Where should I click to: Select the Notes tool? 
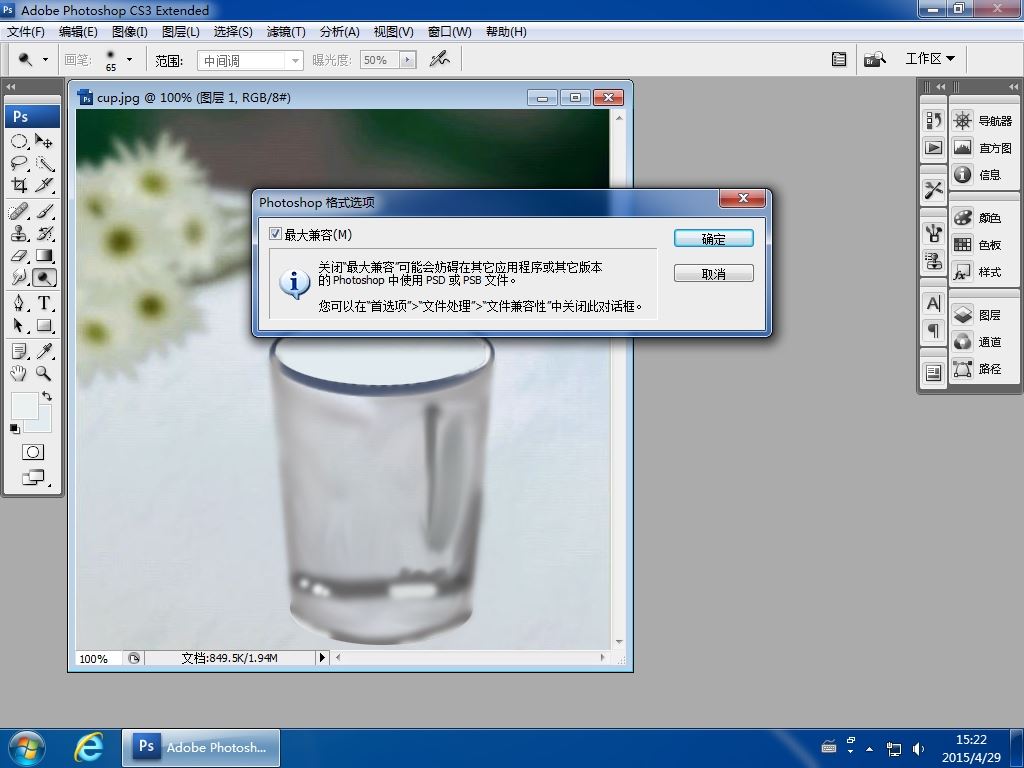click(x=19, y=351)
